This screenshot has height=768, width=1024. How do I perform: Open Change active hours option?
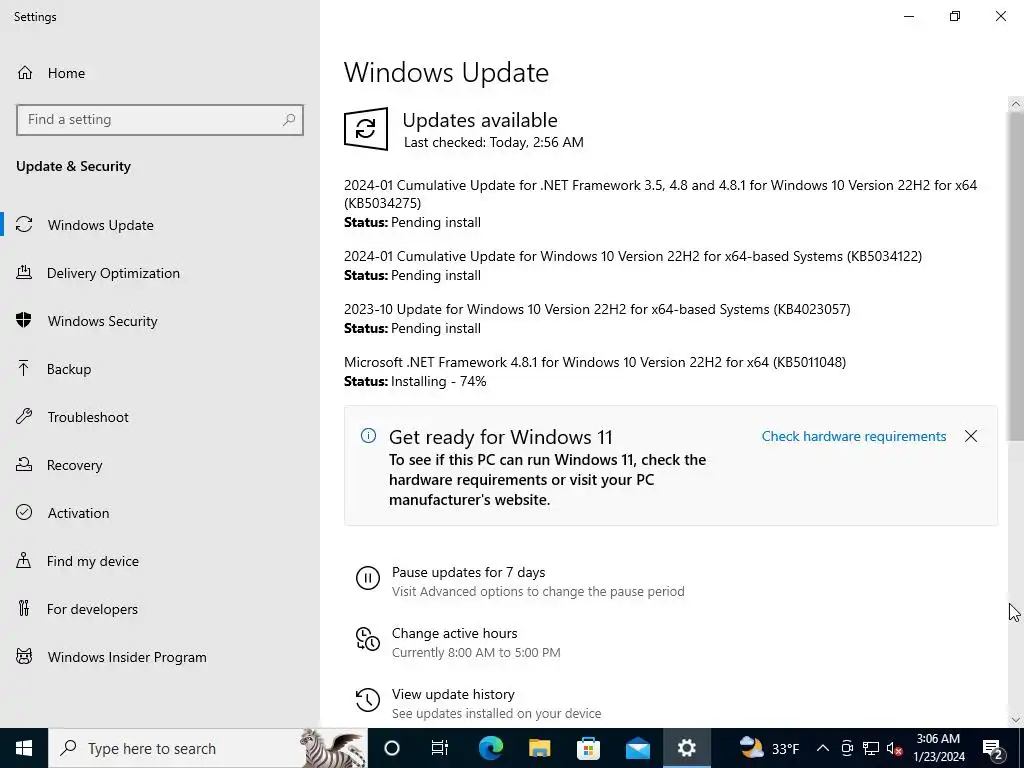pyautogui.click(x=455, y=633)
